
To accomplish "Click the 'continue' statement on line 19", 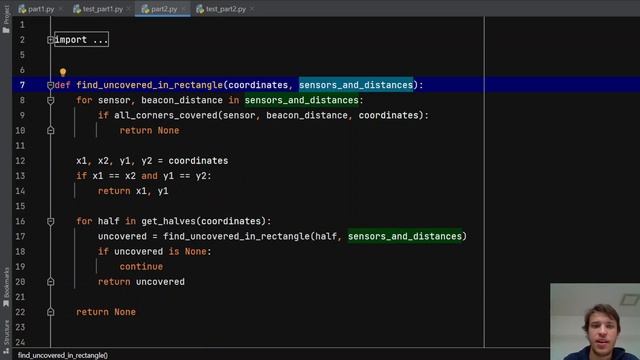I will pyautogui.click(x=141, y=267).
